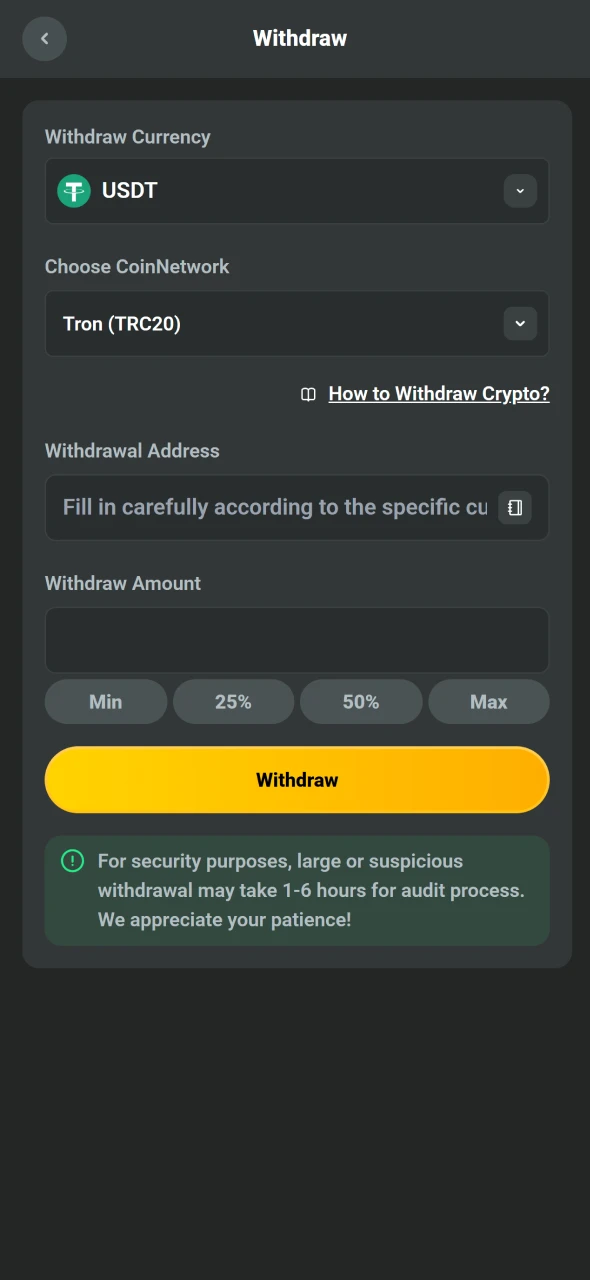This screenshot has width=590, height=1280.
Task: Click the green Tether USDT coin icon
Action: click(x=73, y=191)
